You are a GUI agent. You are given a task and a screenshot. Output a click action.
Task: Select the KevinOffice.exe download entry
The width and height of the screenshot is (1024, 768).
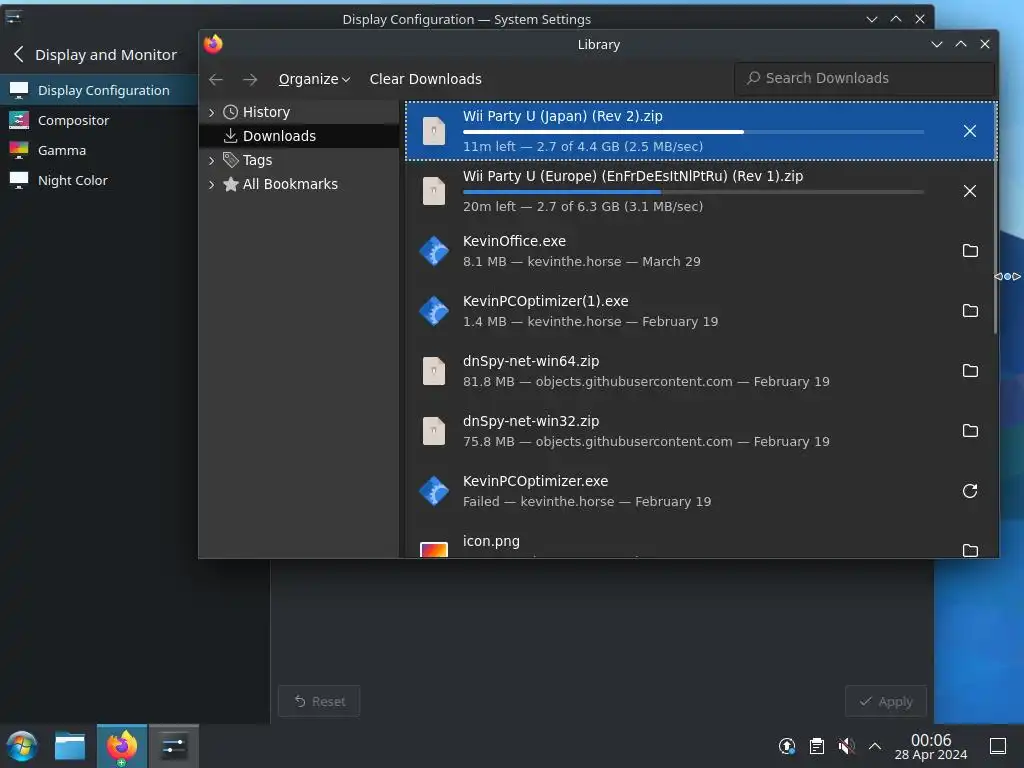(x=700, y=251)
